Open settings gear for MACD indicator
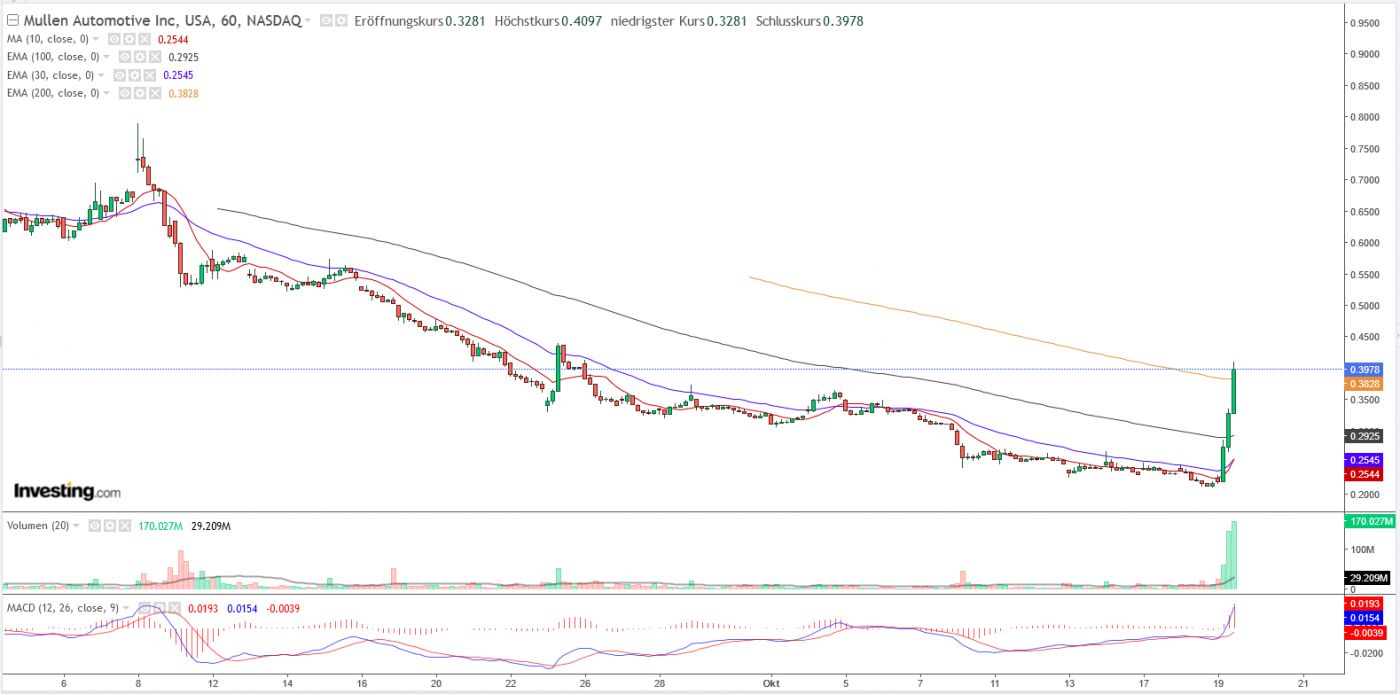 point(159,608)
